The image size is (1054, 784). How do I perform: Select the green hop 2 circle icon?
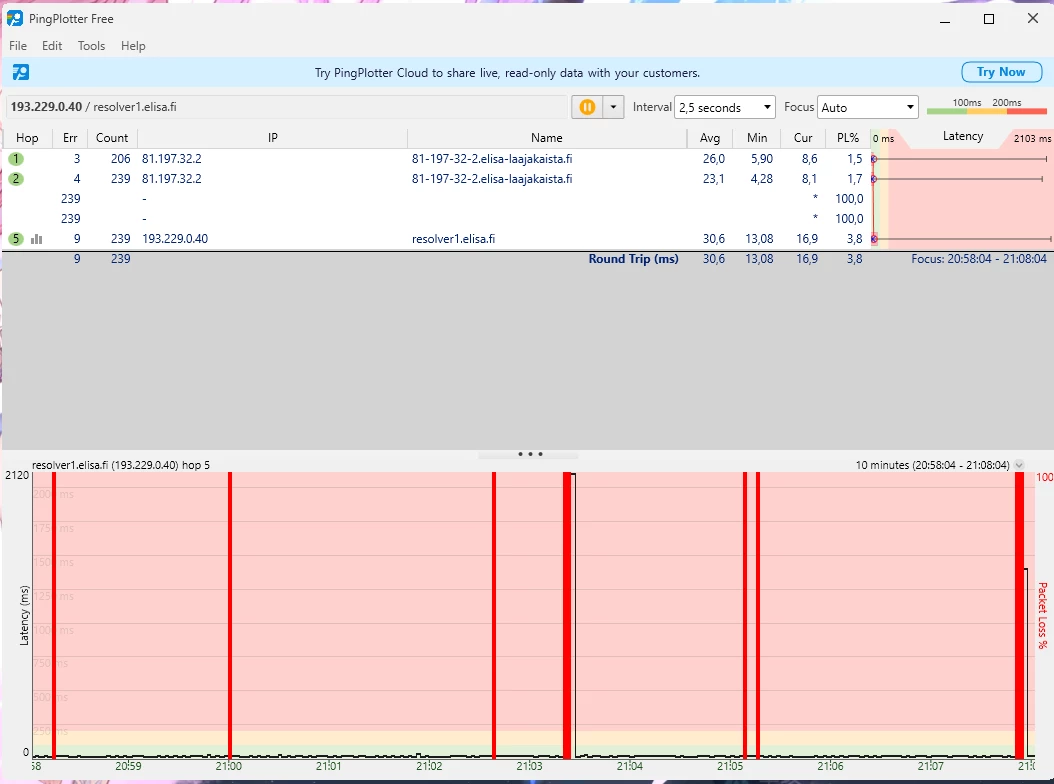pyautogui.click(x=16, y=179)
